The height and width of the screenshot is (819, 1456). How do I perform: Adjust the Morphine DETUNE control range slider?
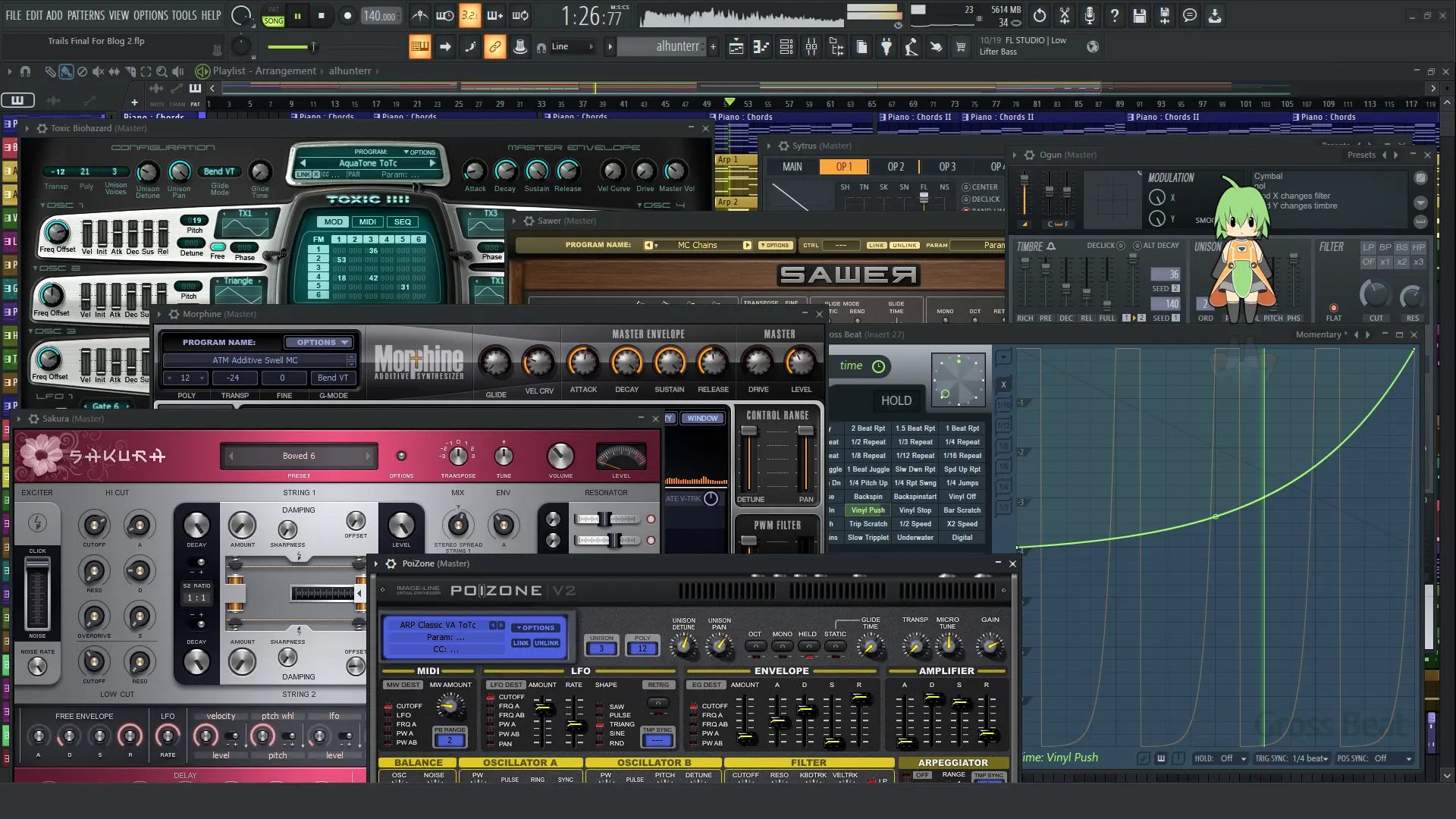coord(749,460)
